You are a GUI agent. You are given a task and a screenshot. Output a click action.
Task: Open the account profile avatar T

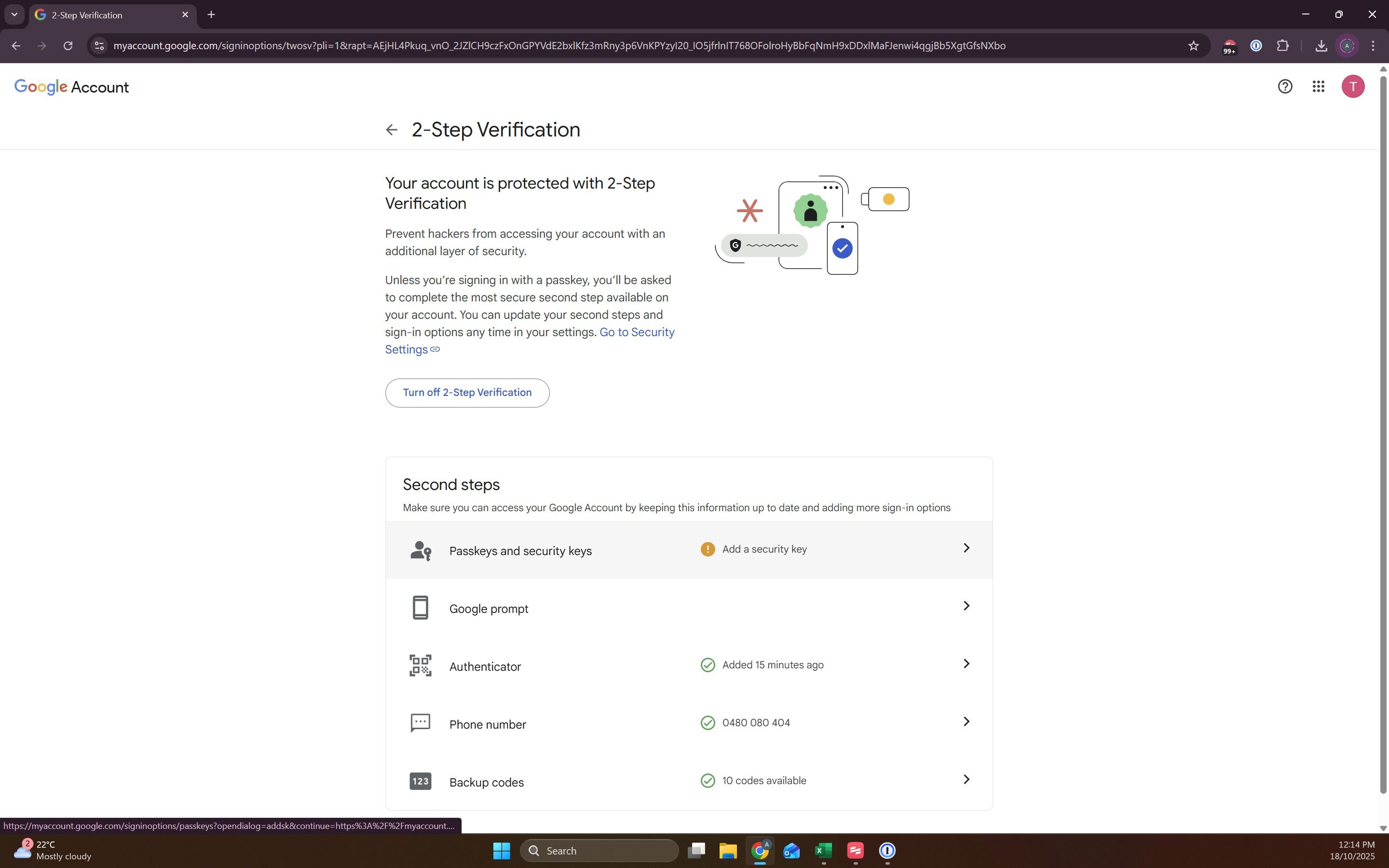(1352, 87)
